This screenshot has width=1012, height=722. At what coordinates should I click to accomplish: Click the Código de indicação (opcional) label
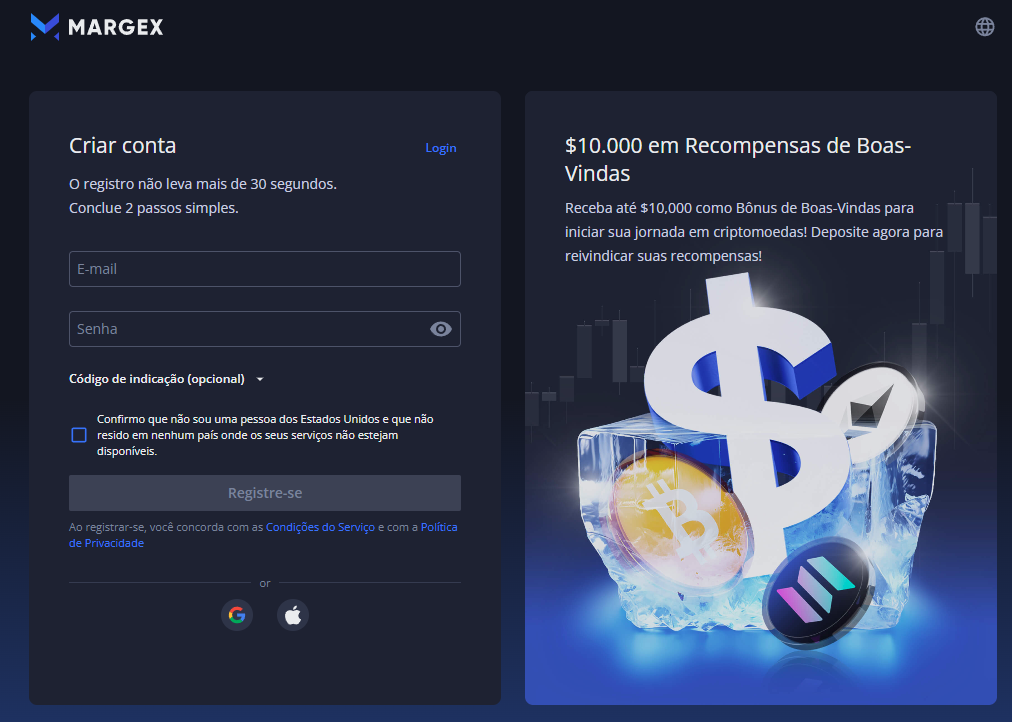(x=157, y=379)
